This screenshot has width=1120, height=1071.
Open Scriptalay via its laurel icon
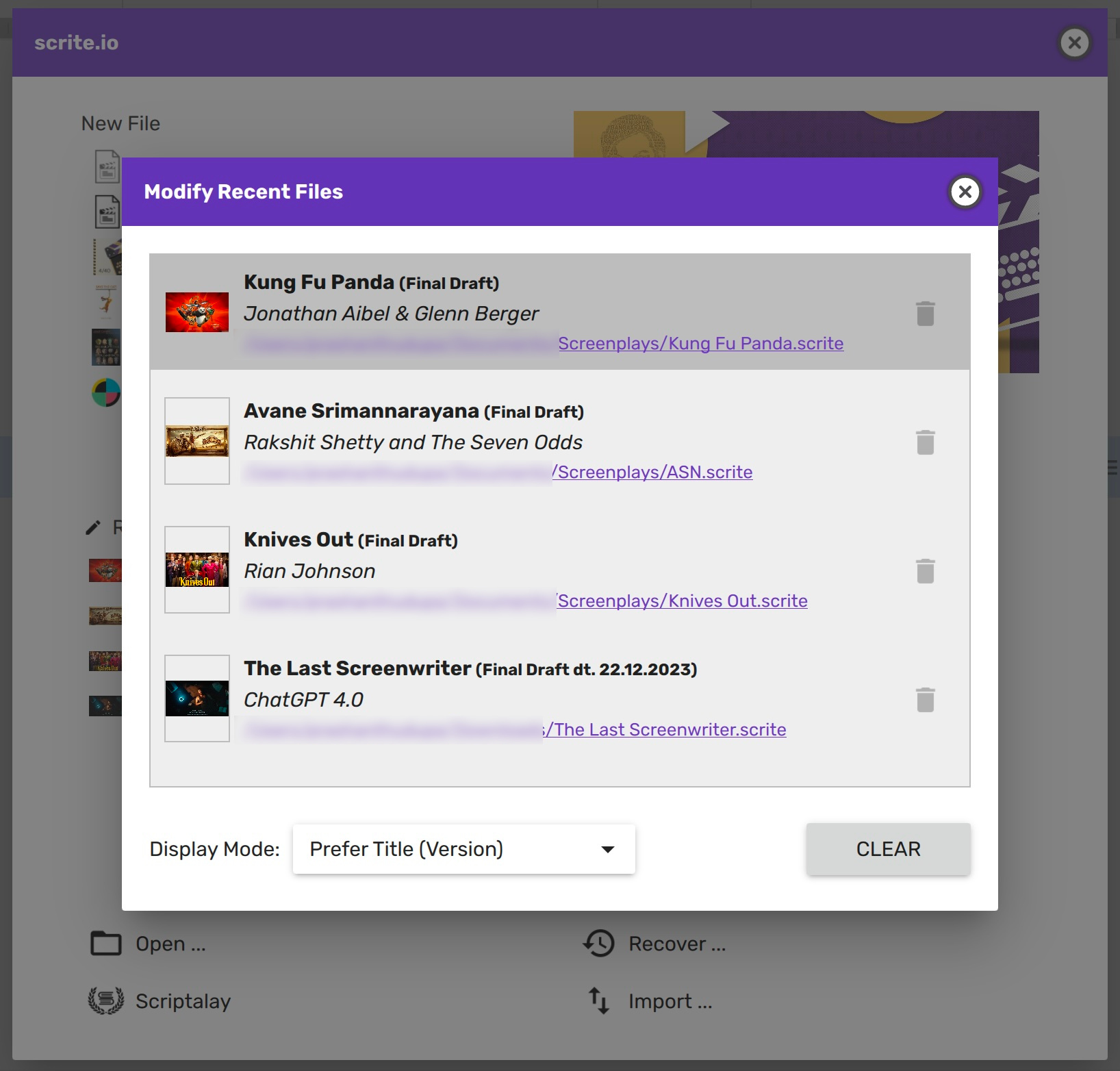coord(106,1000)
